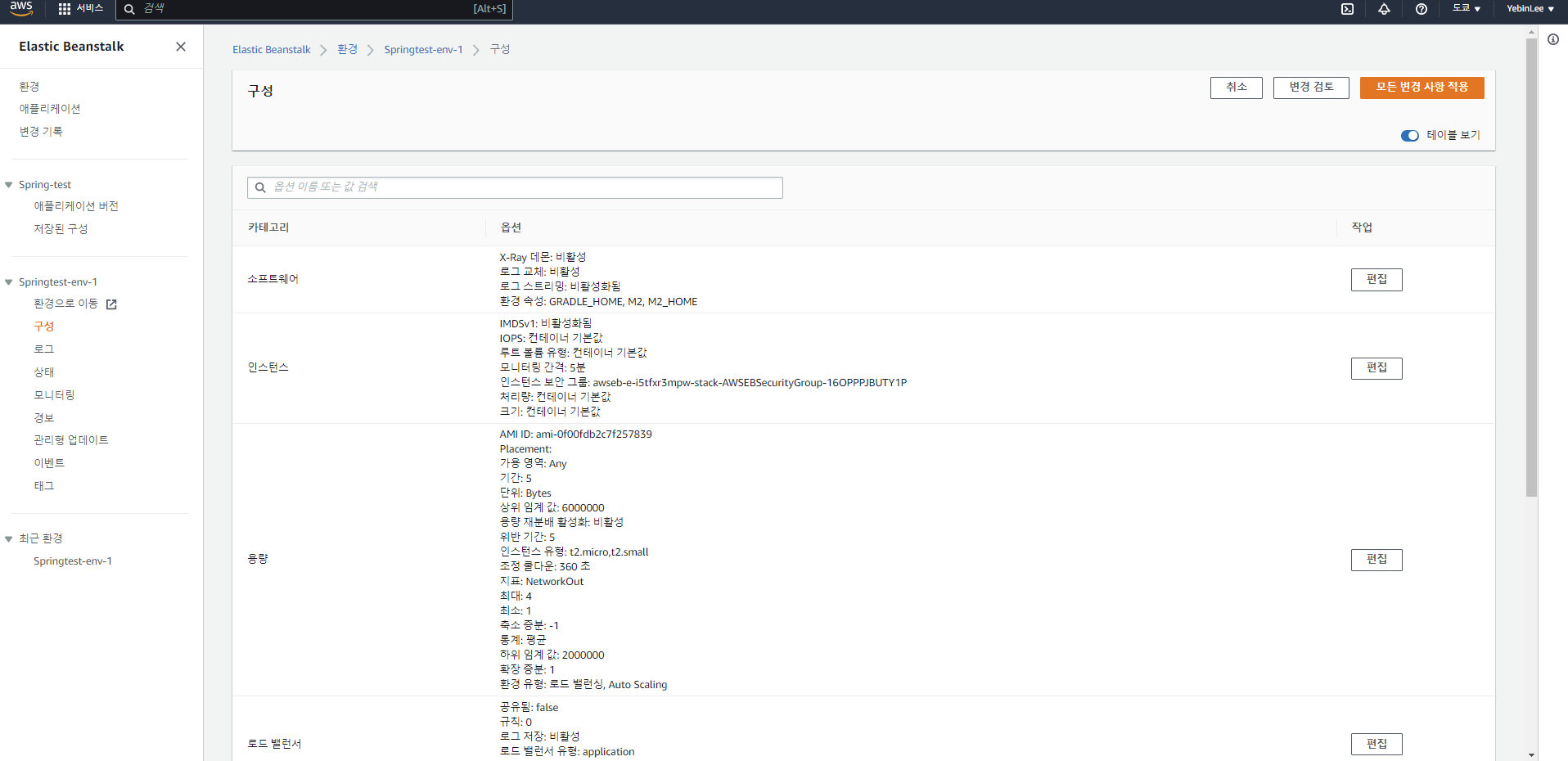Click the scrollbar down arrow
Image resolution: width=1568 pixels, height=761 pixels.
tap(1531, 754)
